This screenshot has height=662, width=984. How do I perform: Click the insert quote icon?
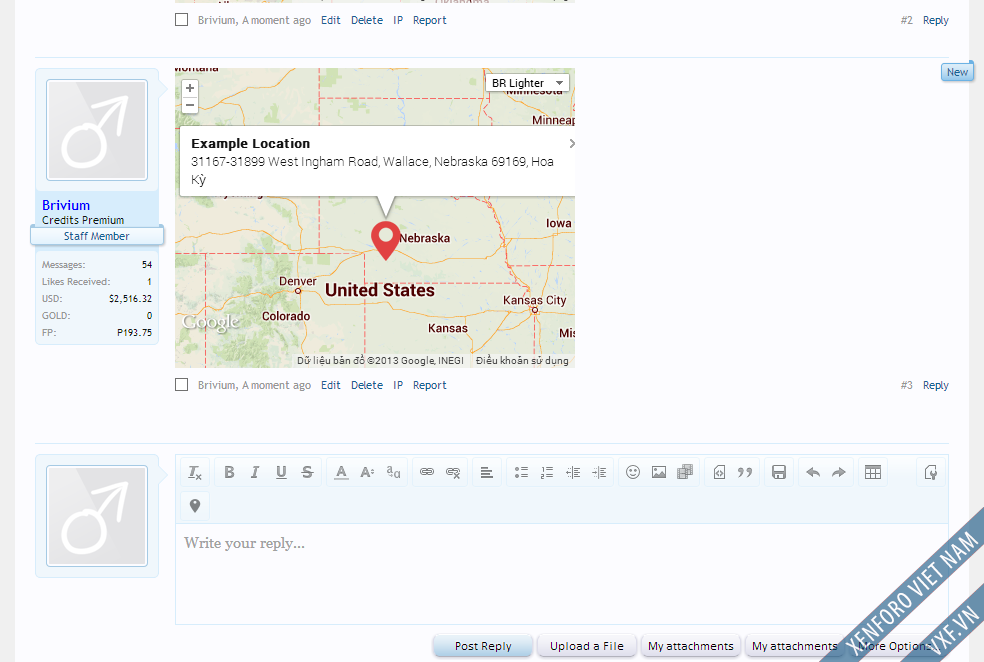pos(745,472)
